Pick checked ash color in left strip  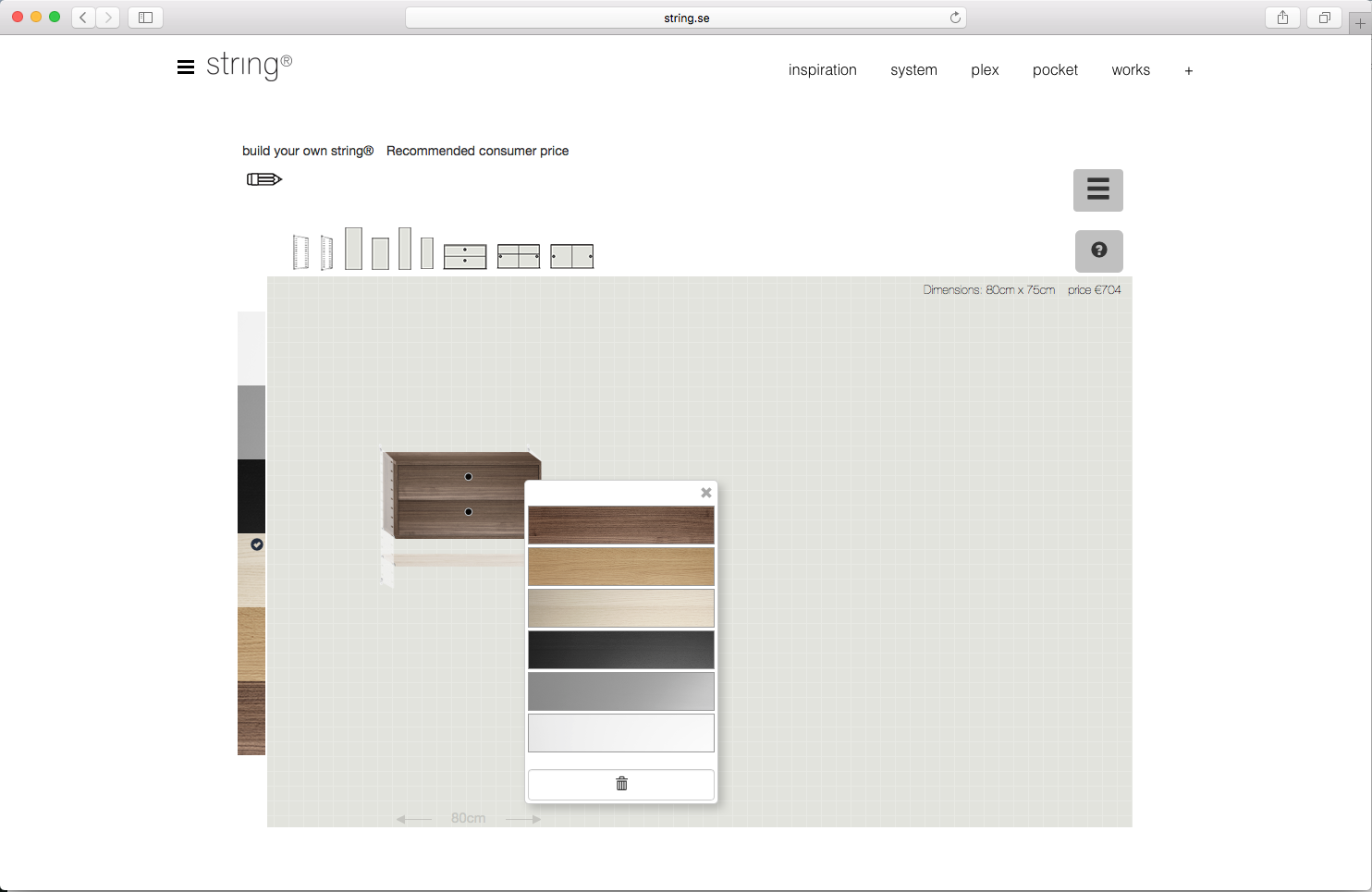251,570
